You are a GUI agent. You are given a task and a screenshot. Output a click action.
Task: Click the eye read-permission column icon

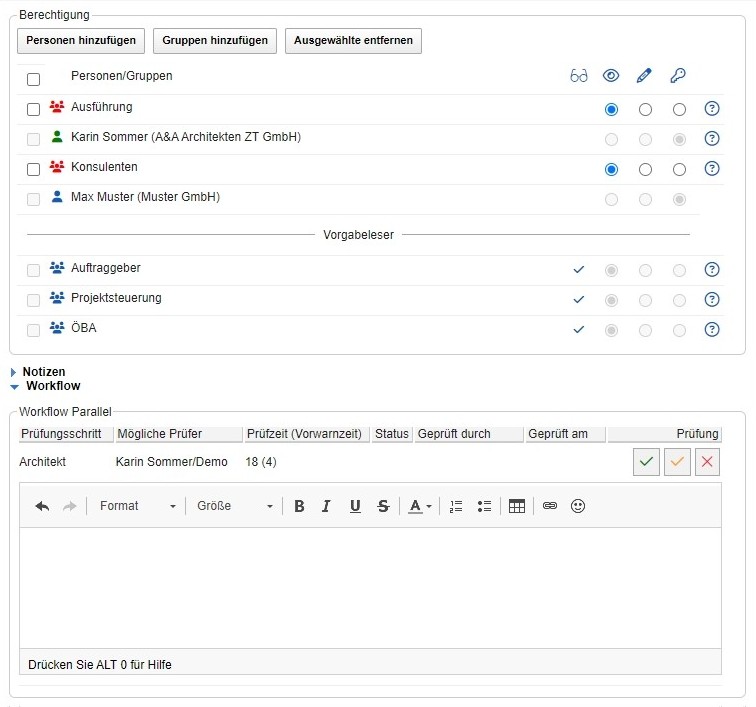pos(611,76)
